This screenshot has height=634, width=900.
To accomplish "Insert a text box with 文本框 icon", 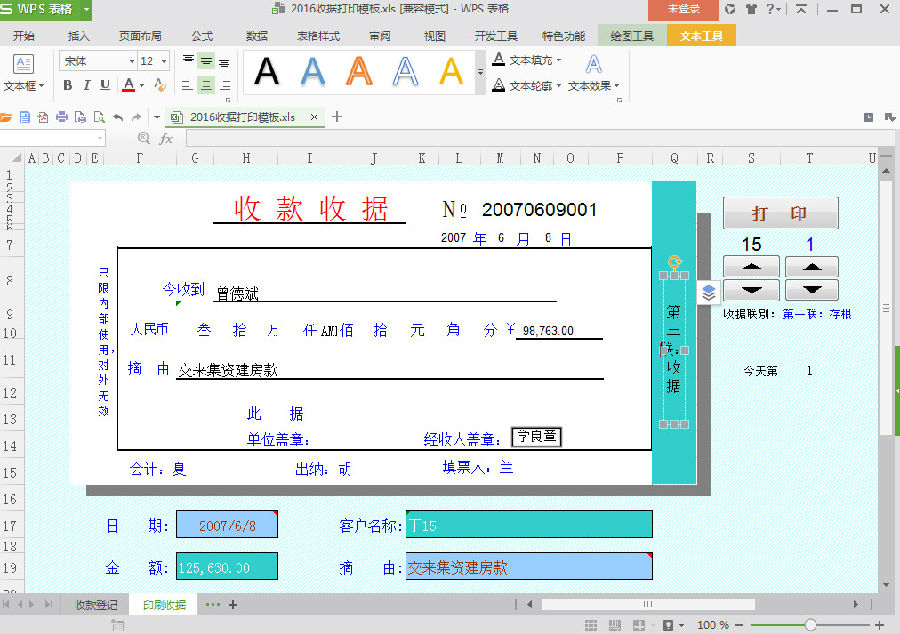I will (x=23, y=64).
